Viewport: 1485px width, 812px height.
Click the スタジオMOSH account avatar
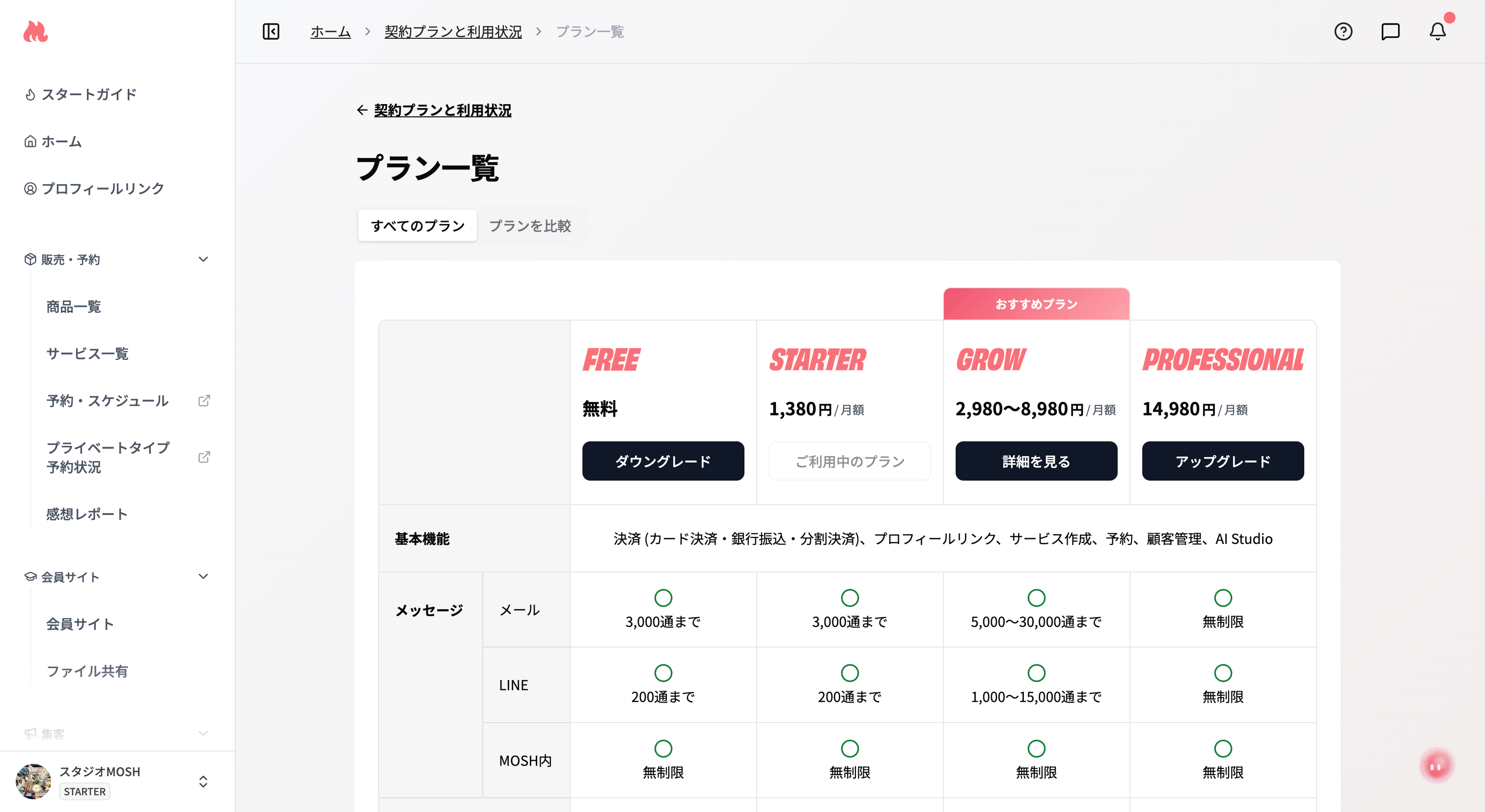click(x=33, y=782)
